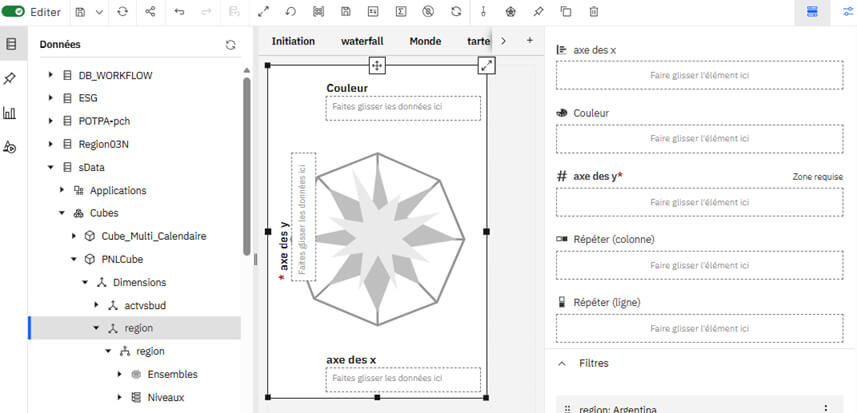Viewport: 857px width, 413px height.
Task: Select the highlighted region dimension row
Action: 134,328
